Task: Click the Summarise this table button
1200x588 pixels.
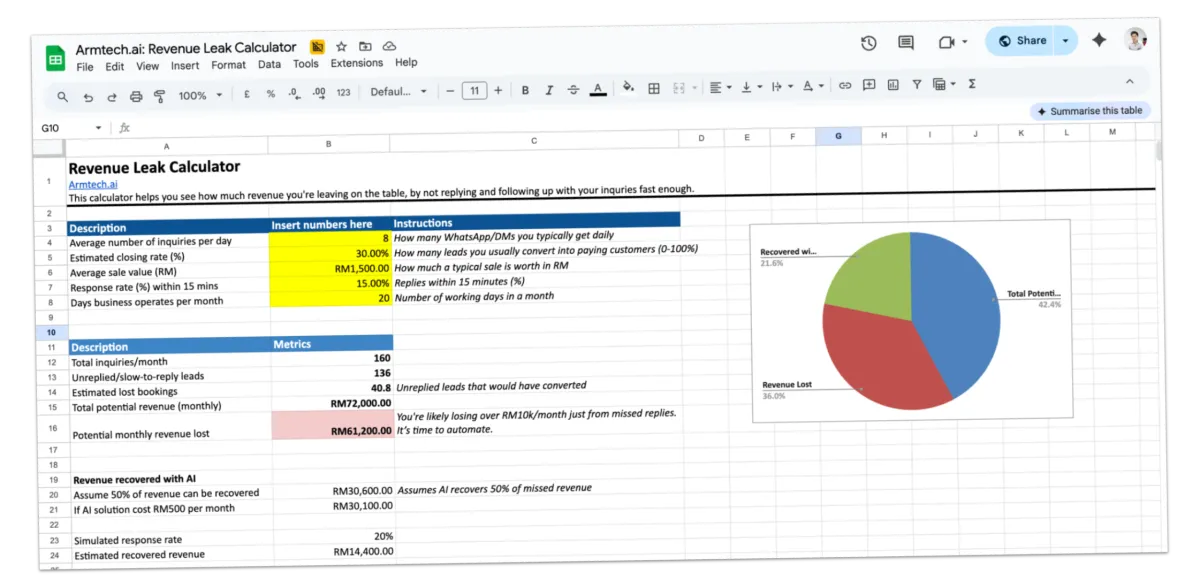Action: click(1091, 111)
